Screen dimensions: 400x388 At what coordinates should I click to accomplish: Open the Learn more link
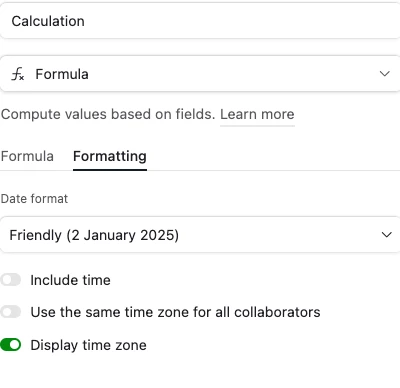257,114
